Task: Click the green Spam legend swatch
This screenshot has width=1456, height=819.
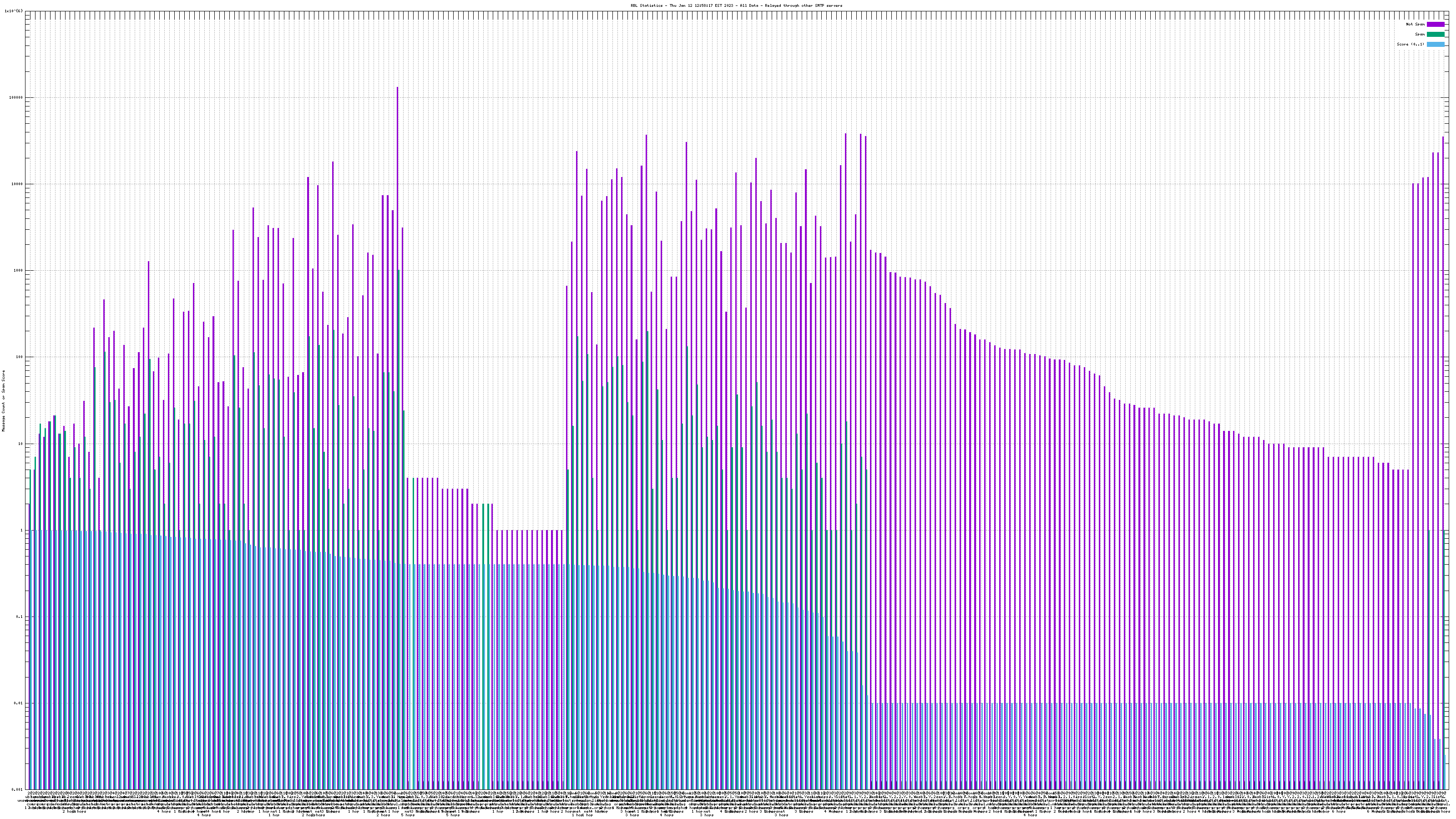Action: coord(1436,35)
